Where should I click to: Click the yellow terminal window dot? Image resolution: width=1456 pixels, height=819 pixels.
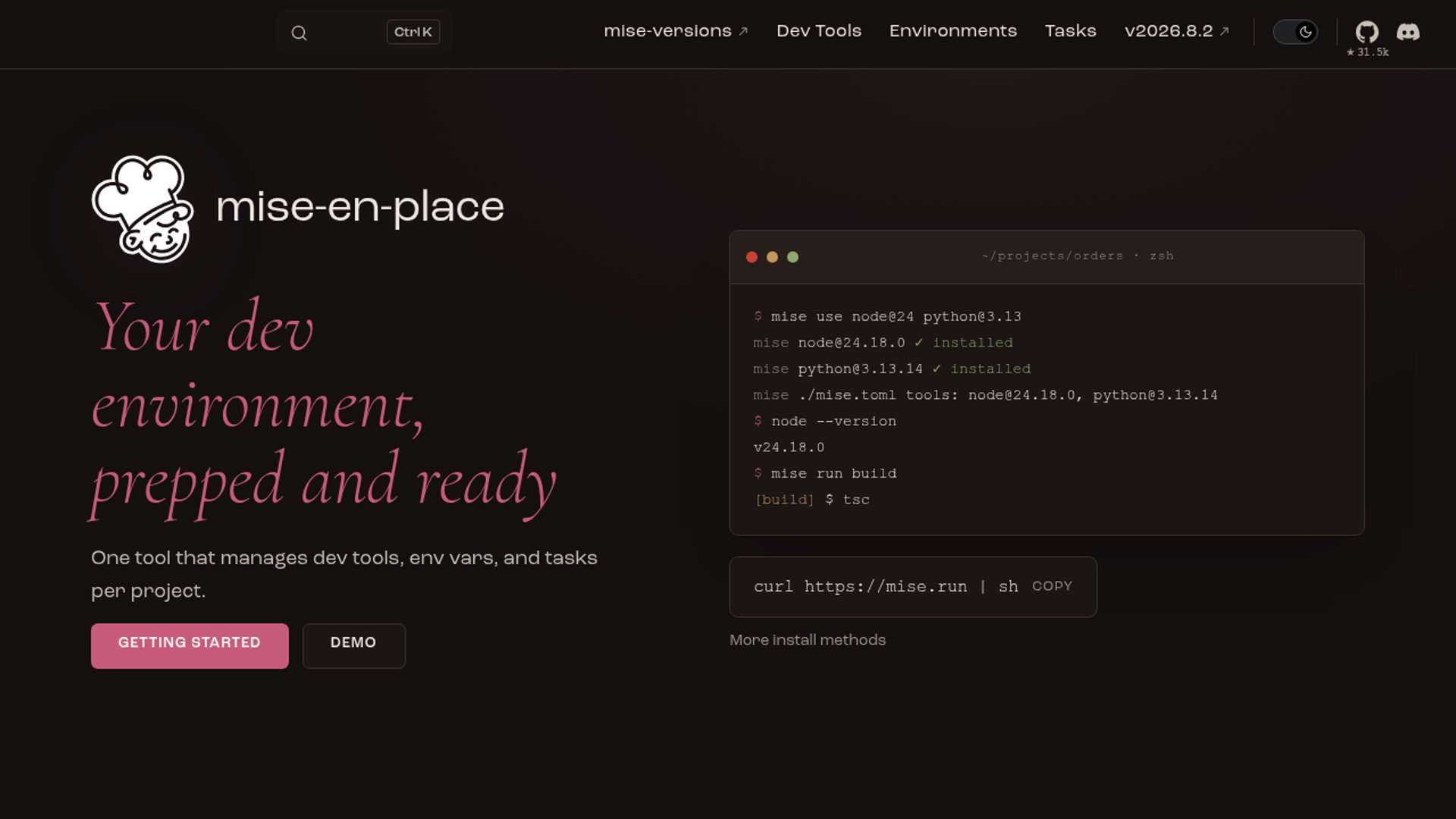pos(772,257)
